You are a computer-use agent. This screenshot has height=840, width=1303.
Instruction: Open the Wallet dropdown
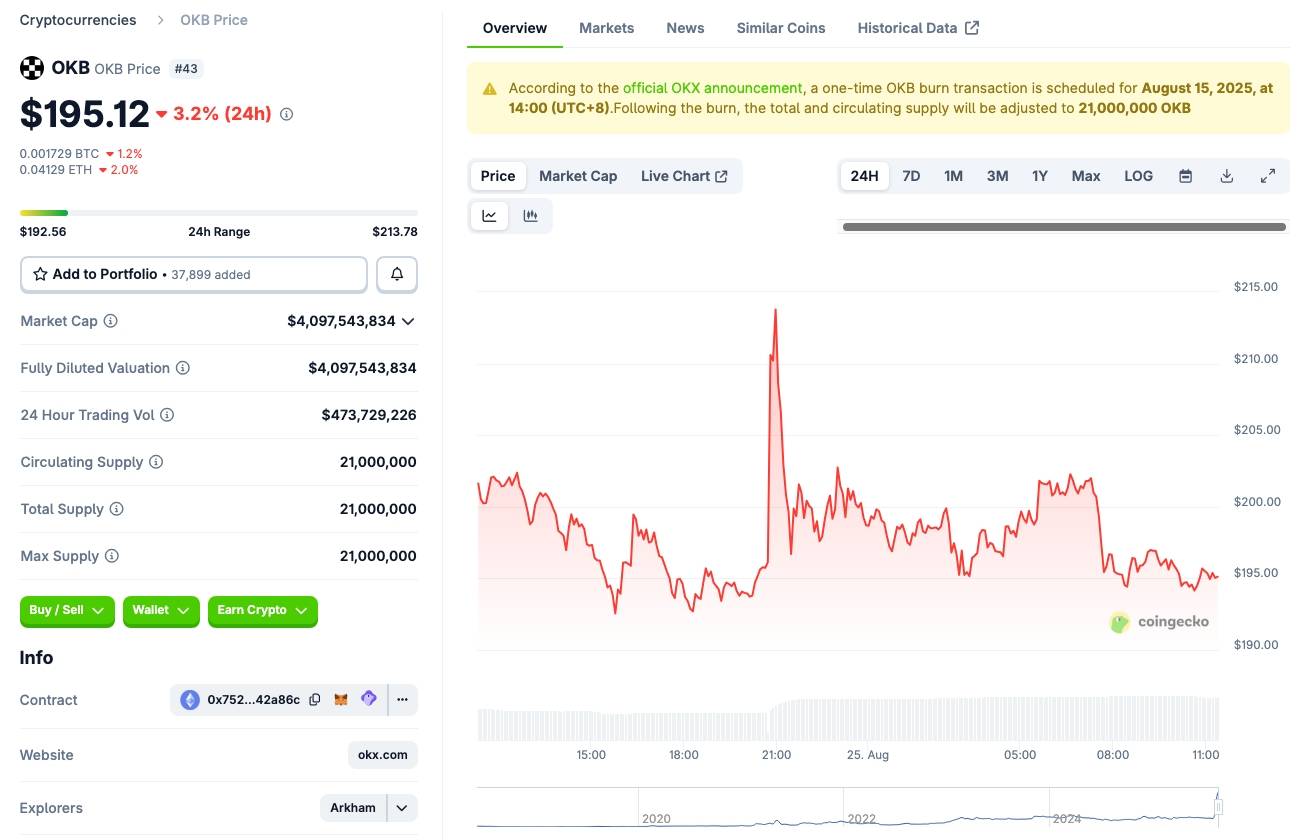[x=162, y=611]
